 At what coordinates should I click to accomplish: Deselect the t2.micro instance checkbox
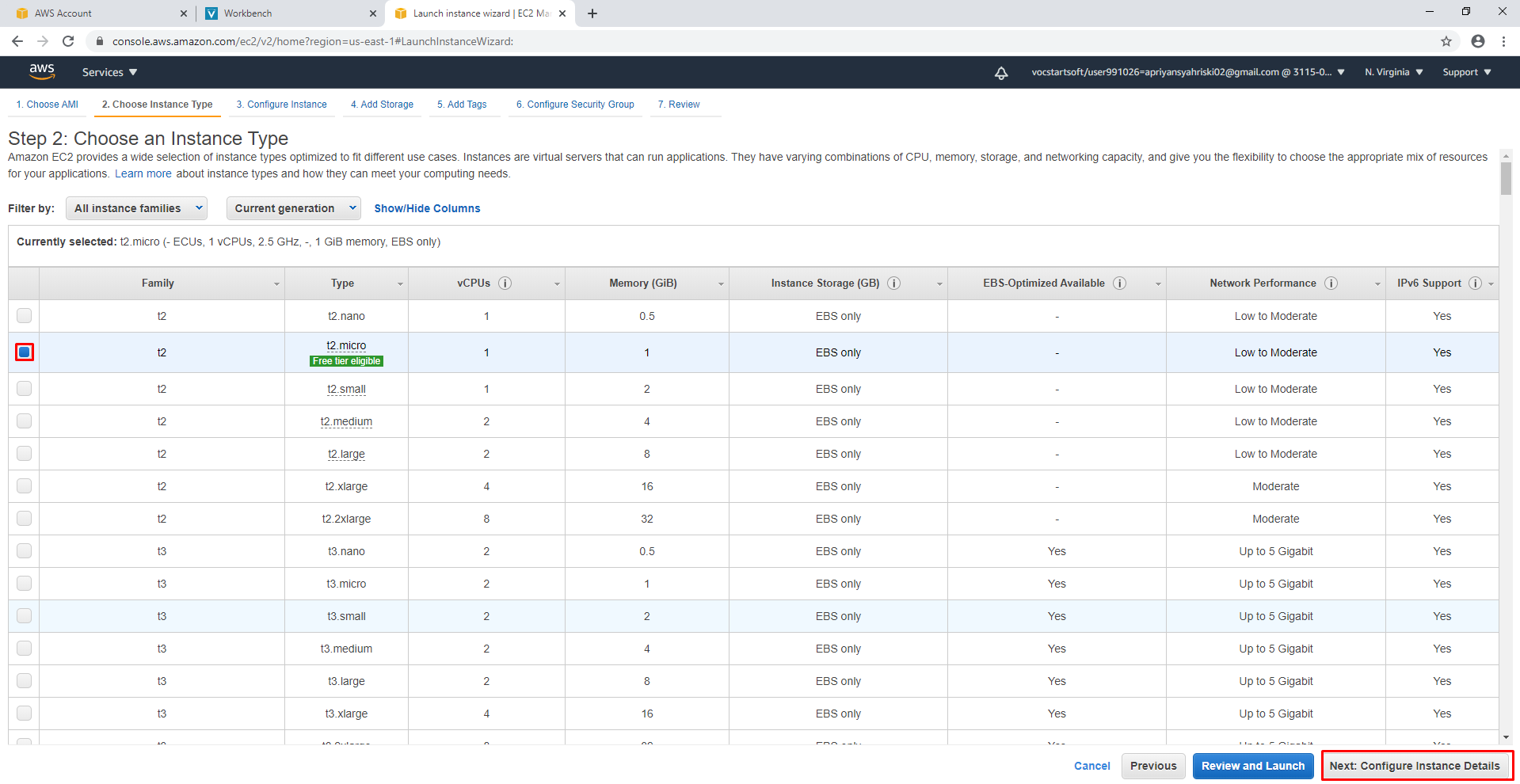tap(25, 352)
